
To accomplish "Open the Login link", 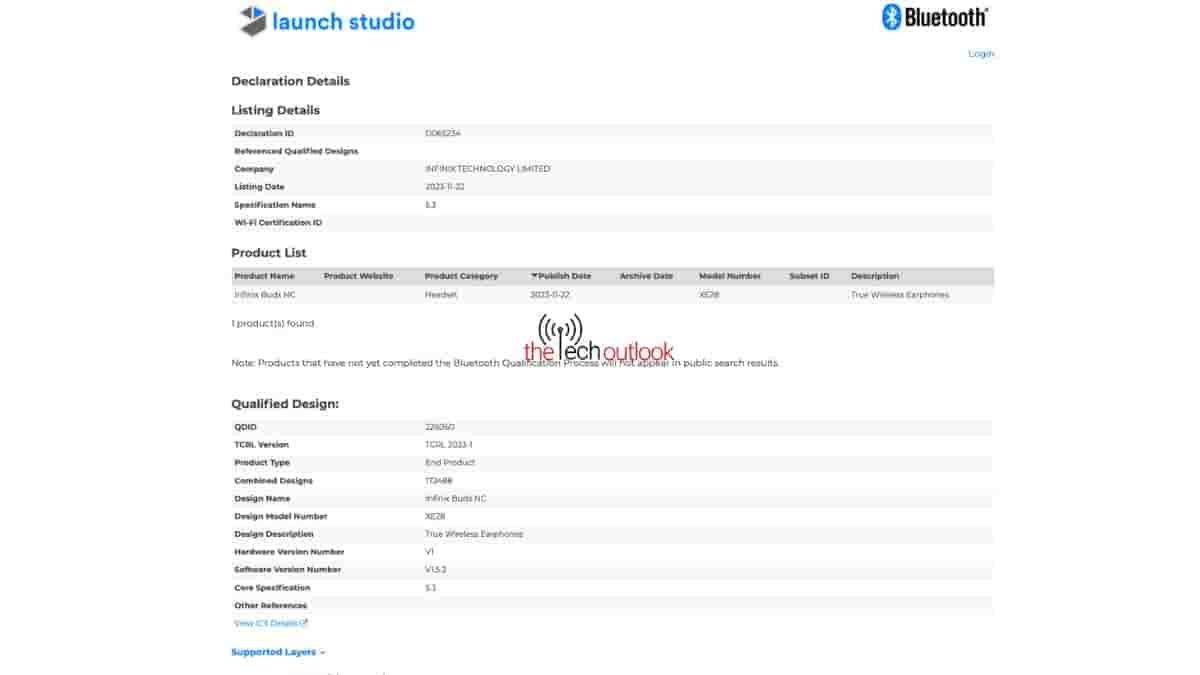I will 980,53.
